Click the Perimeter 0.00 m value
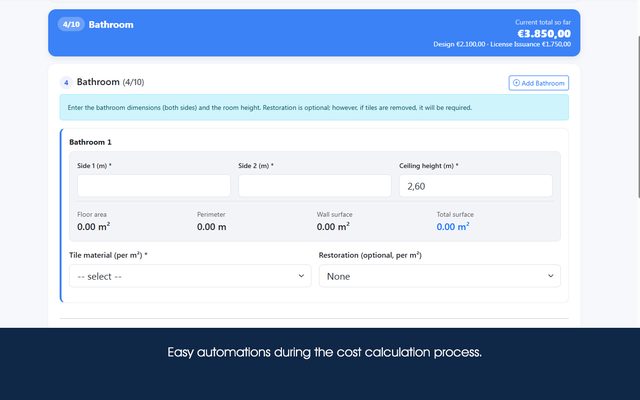This screenshot has width=640, height=400. point(211,227)
